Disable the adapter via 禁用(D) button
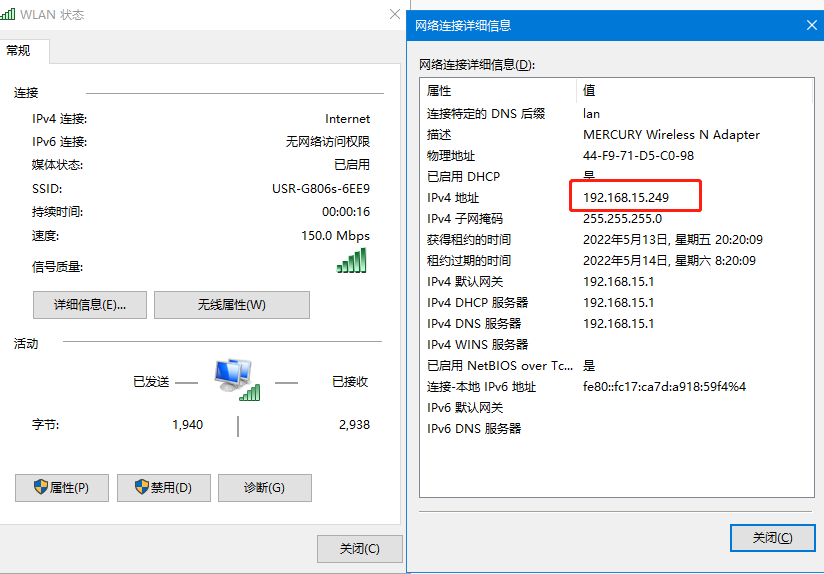This screenshot has width=824, height=574. 163,488
